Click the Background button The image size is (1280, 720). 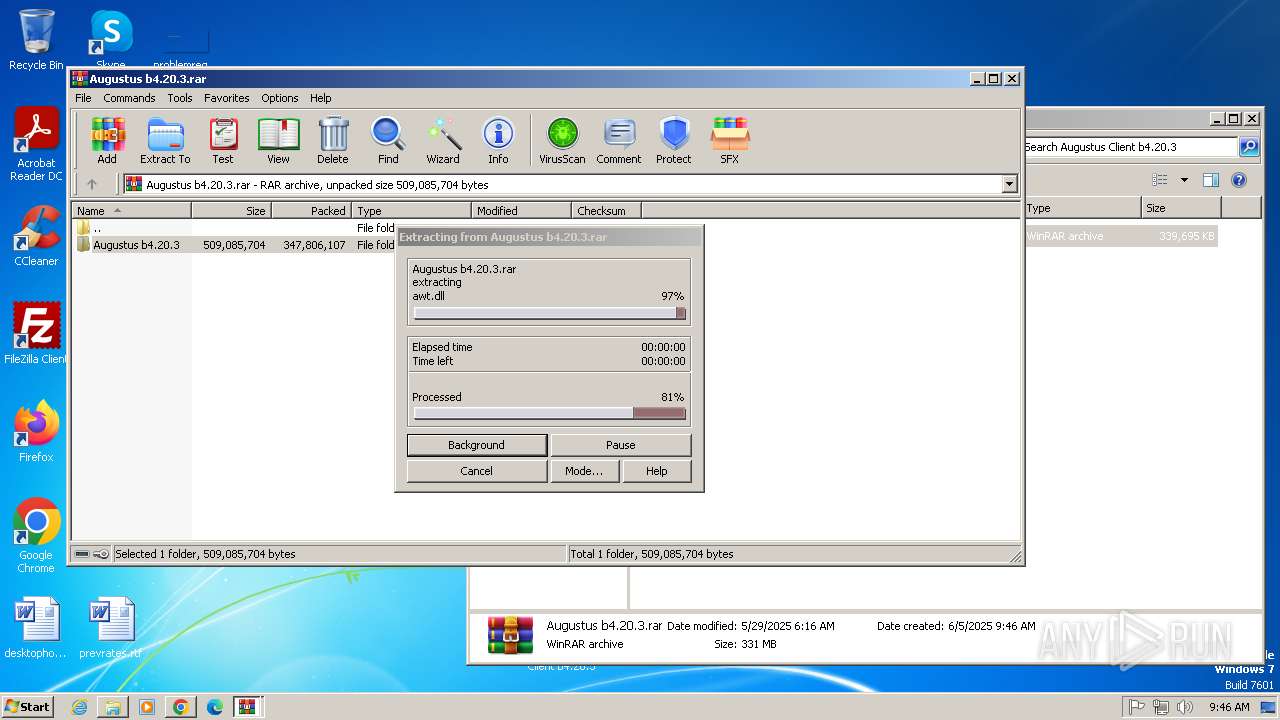point(477,445)
